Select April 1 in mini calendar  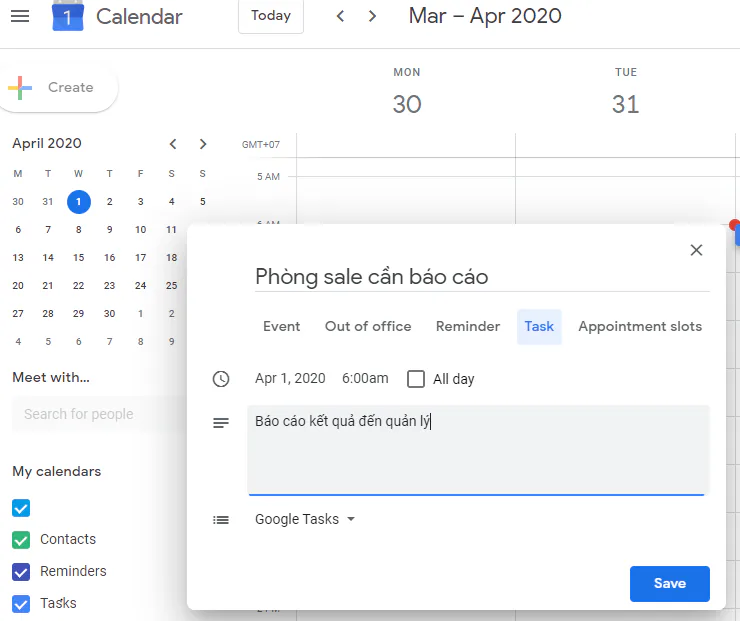tap(79, 202)
